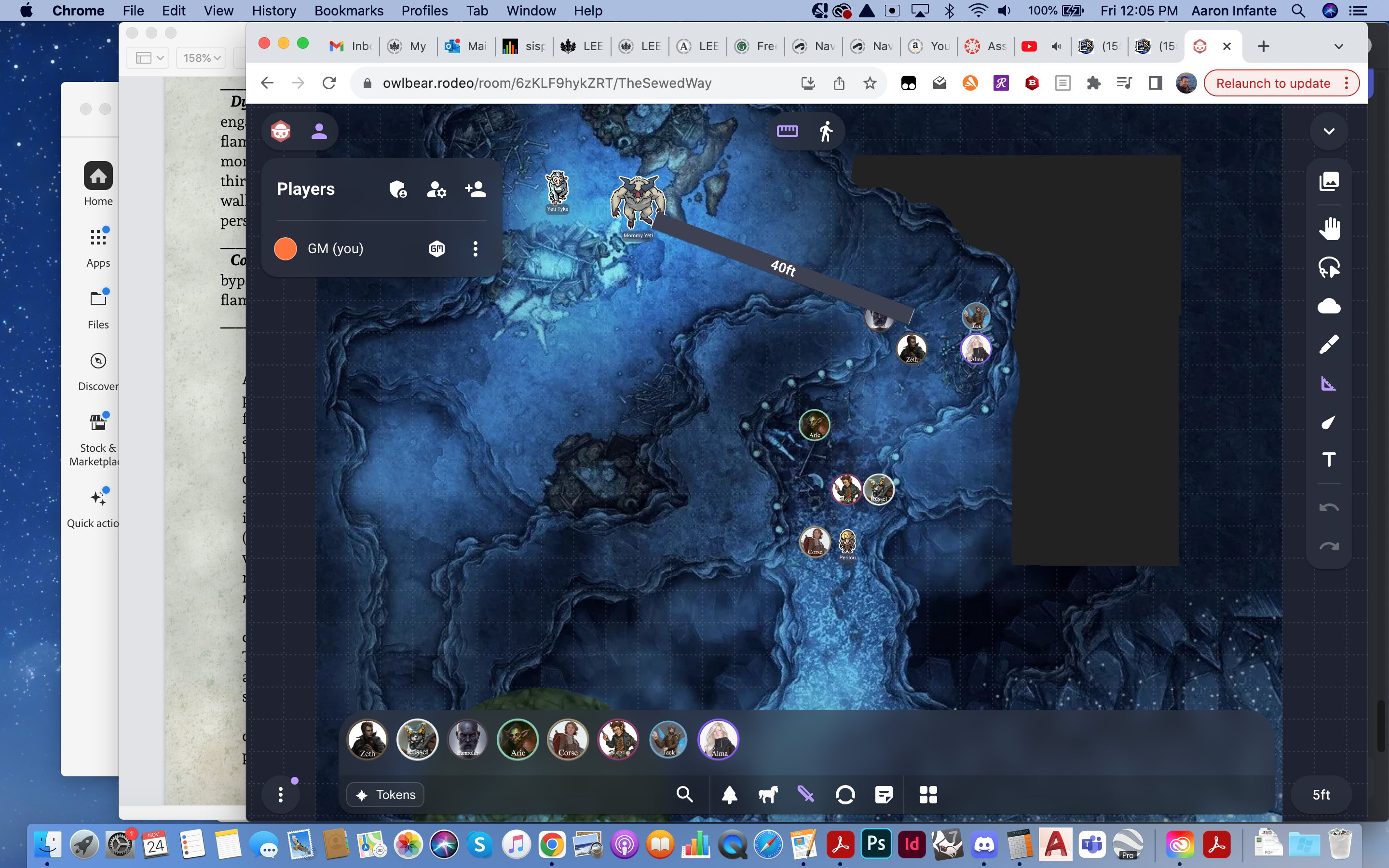Pick the Zeth token thumbnail in dock
Screen dimensions: 1389x868
(368, 739)
